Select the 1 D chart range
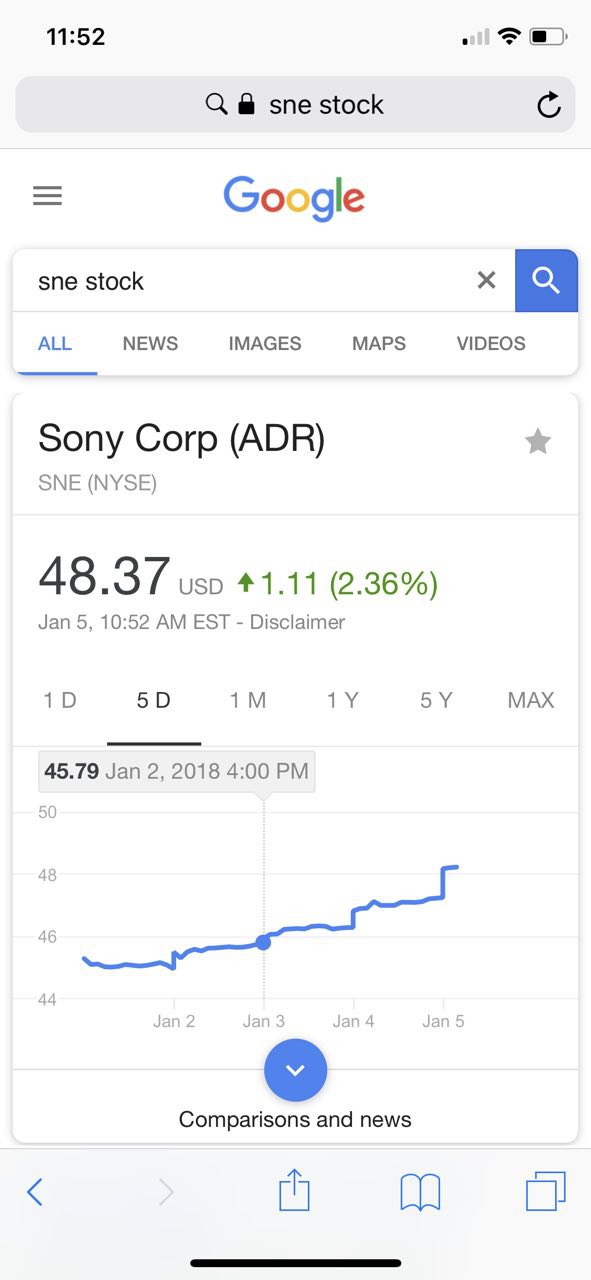Viewport: 591px width, 1280px height. tap(60, 700)
